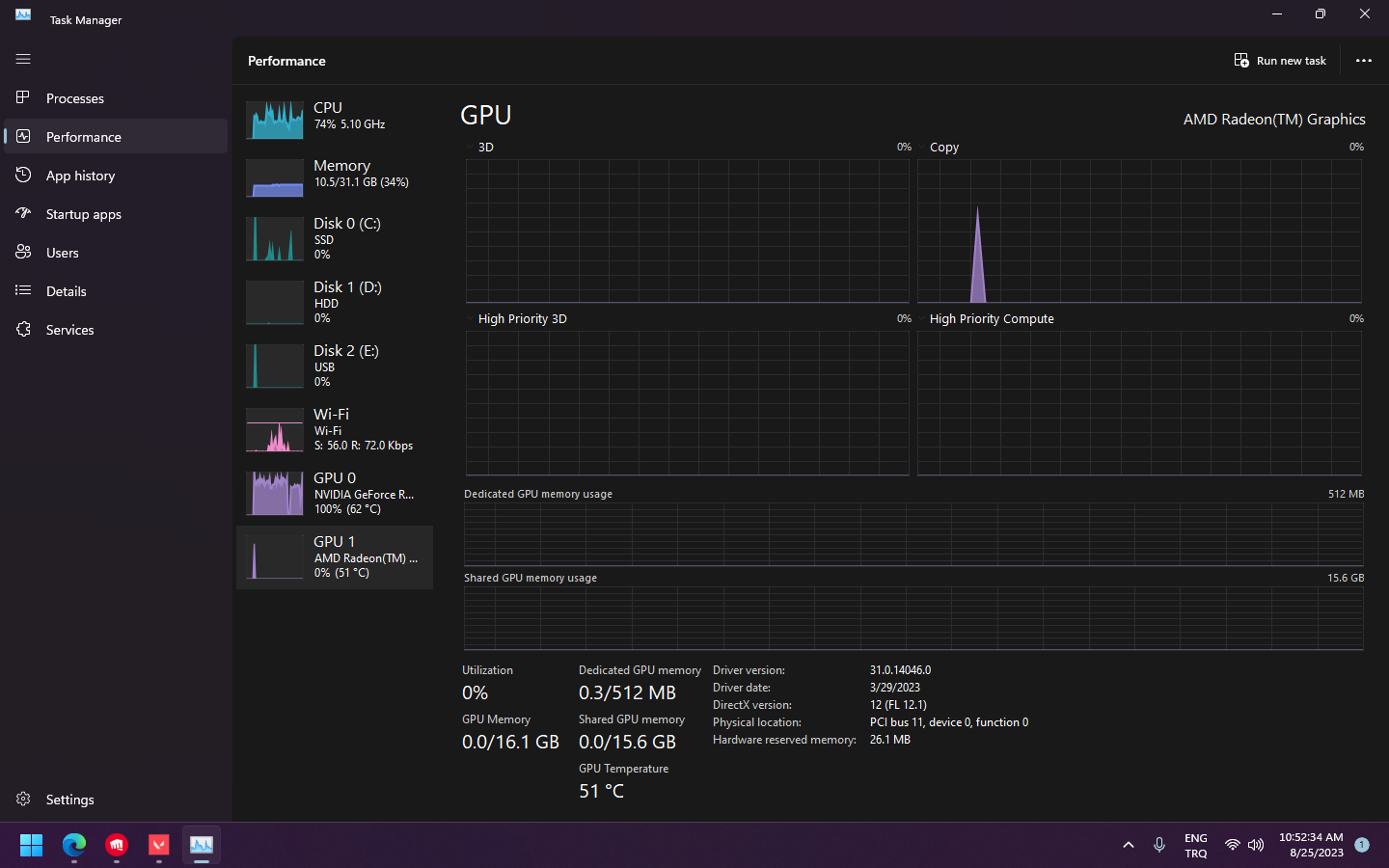Open the red round app on taskbar
Screen dimensions: 1389x868
coord(117,845)
